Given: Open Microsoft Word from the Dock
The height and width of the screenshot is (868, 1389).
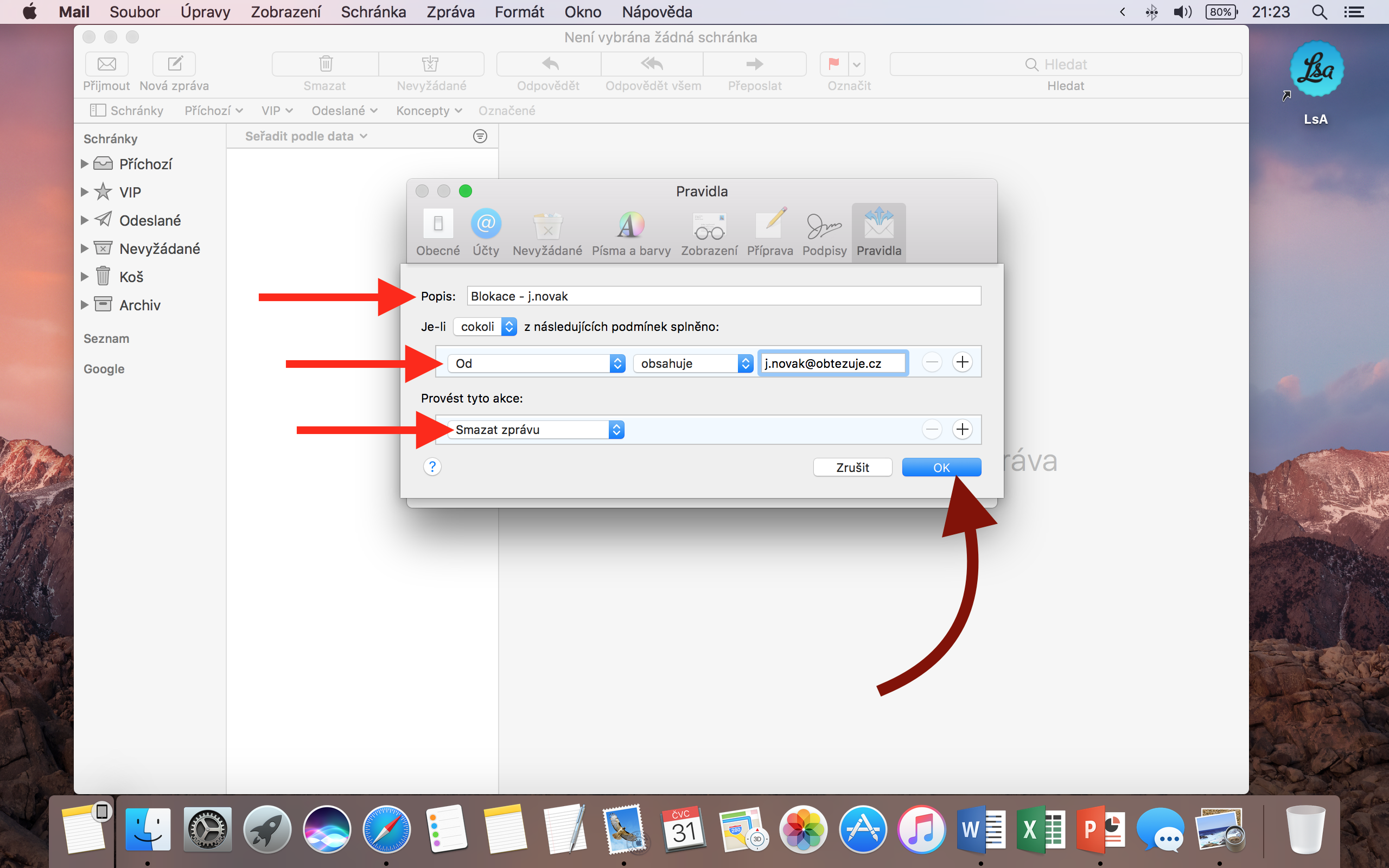Looking at the screenshot, I should [x=981, y=829].
